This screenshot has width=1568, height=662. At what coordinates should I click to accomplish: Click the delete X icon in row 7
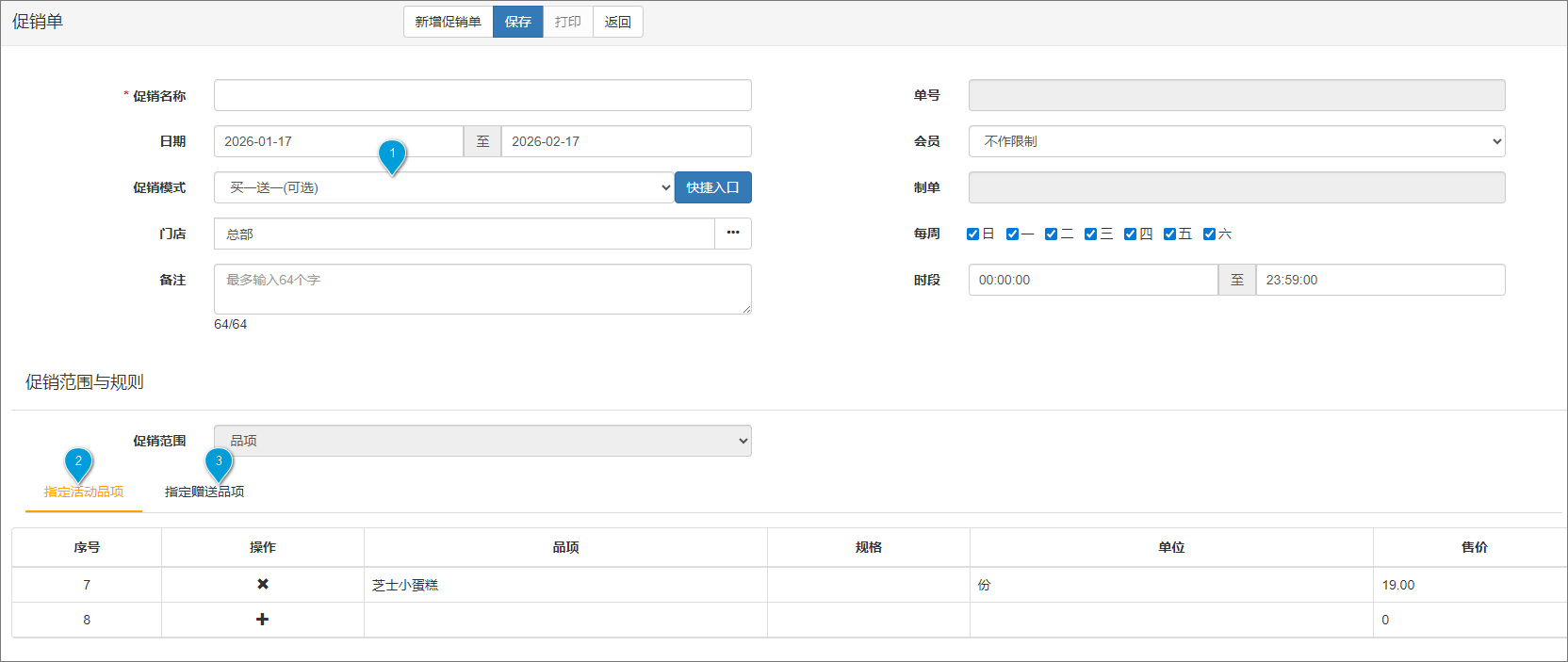point(263,585)
